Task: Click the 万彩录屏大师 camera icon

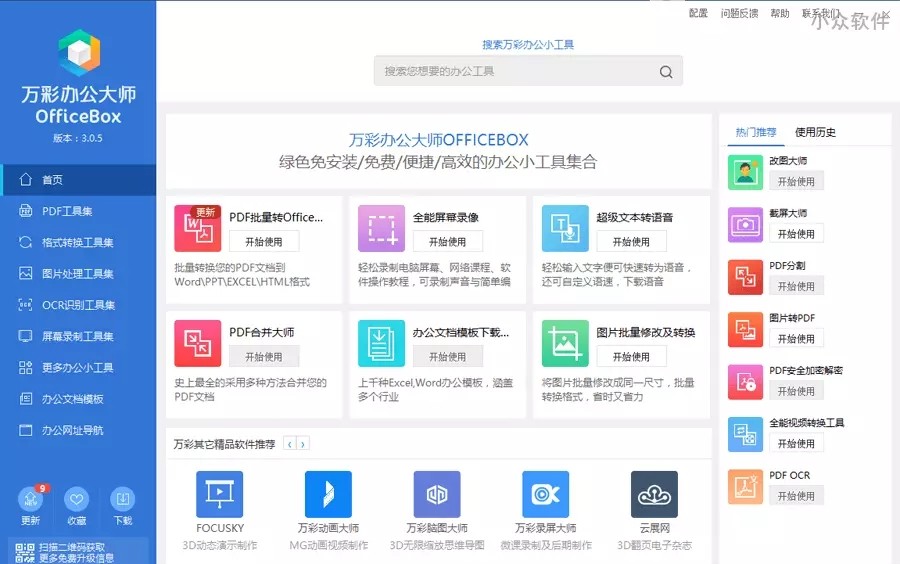Action: (545, 494)
